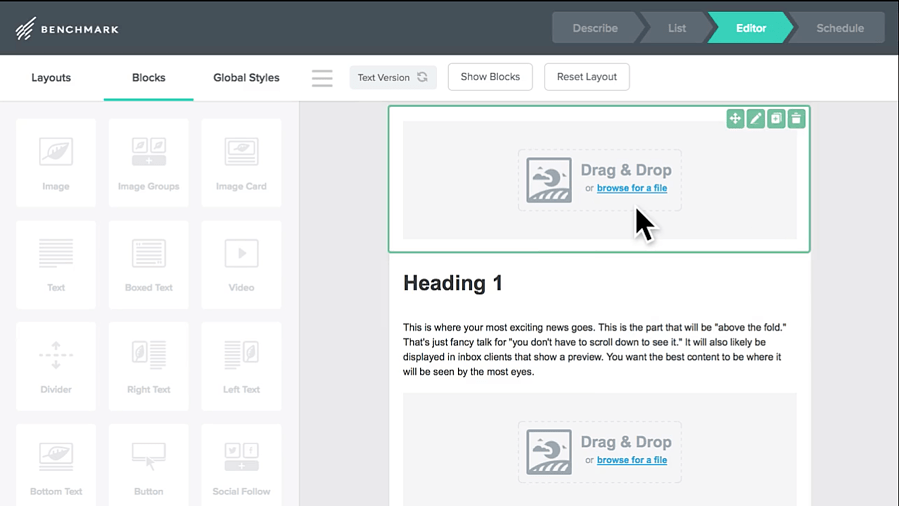This screenshot has height=506, width=899.
Task: Duplicate the selected image block
Action: 776,119
